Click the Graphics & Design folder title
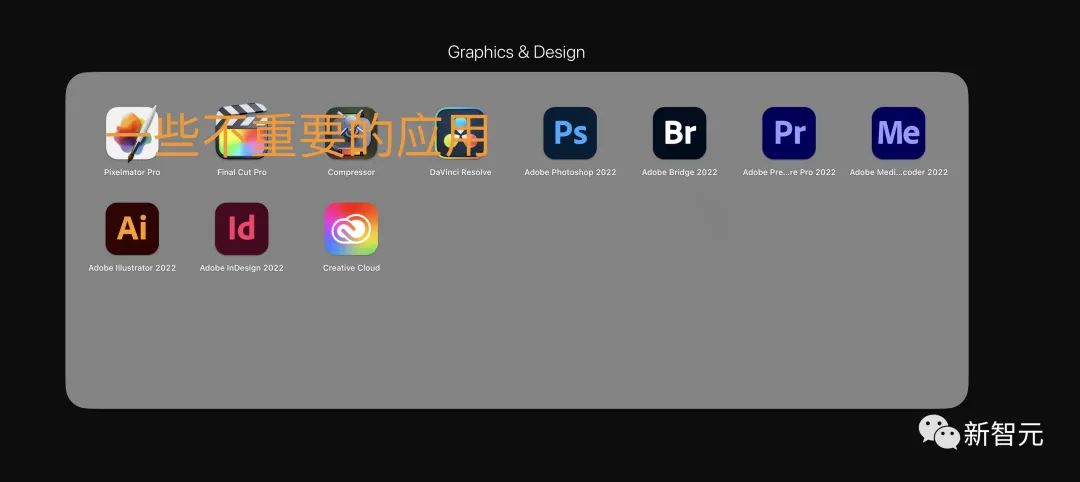1080x482 pixels. (x=517, y=52)
